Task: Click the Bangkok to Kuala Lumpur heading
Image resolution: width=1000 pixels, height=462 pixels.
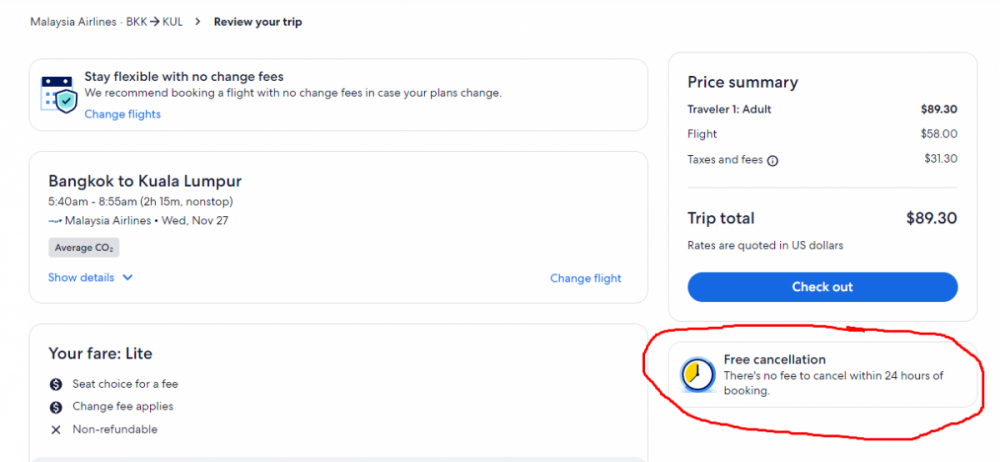Action: pyautogui.click(x=145, y=181)
